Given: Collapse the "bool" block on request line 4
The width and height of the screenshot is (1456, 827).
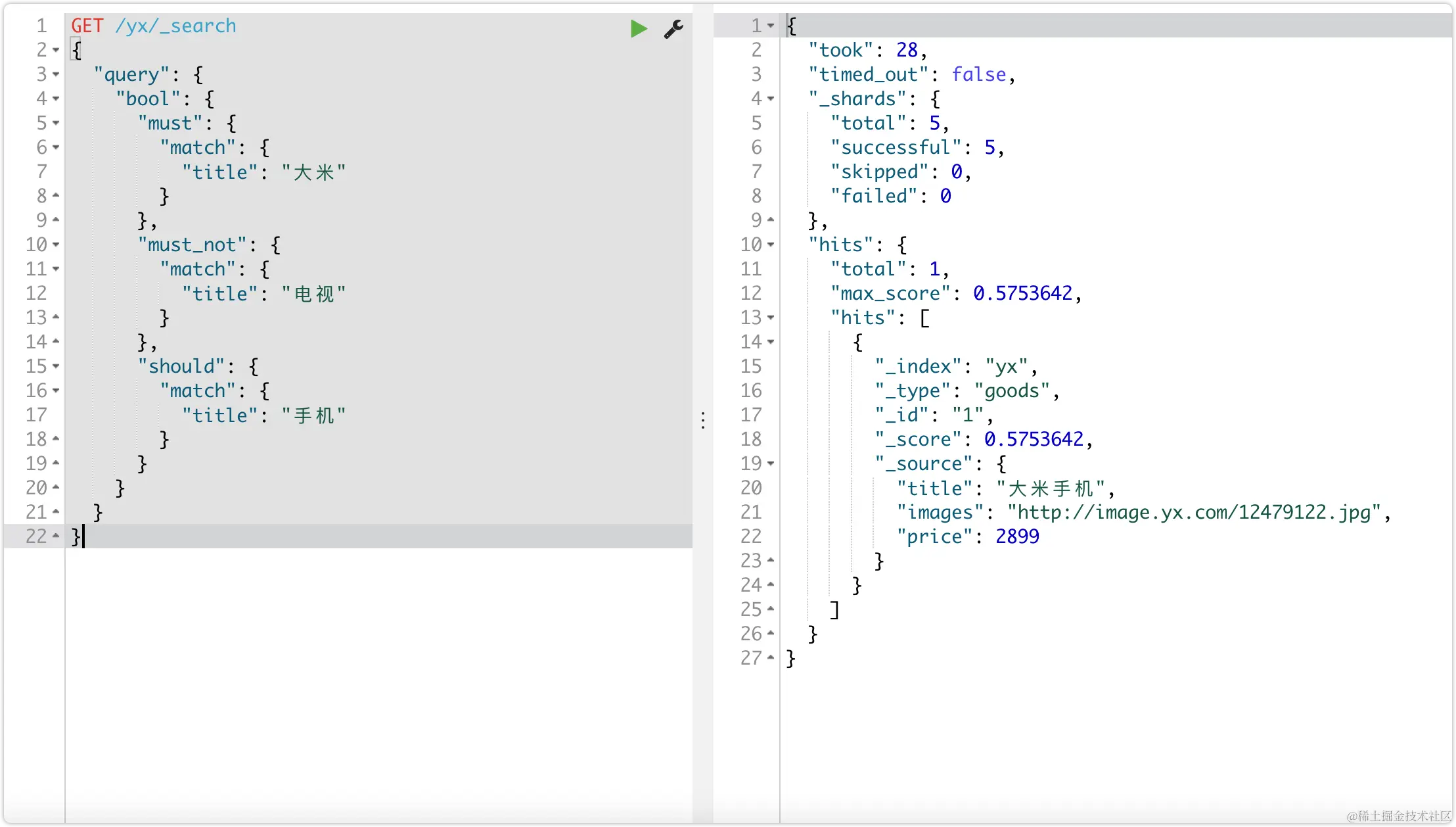Looking at the screenshot, I should coord(56,99).
